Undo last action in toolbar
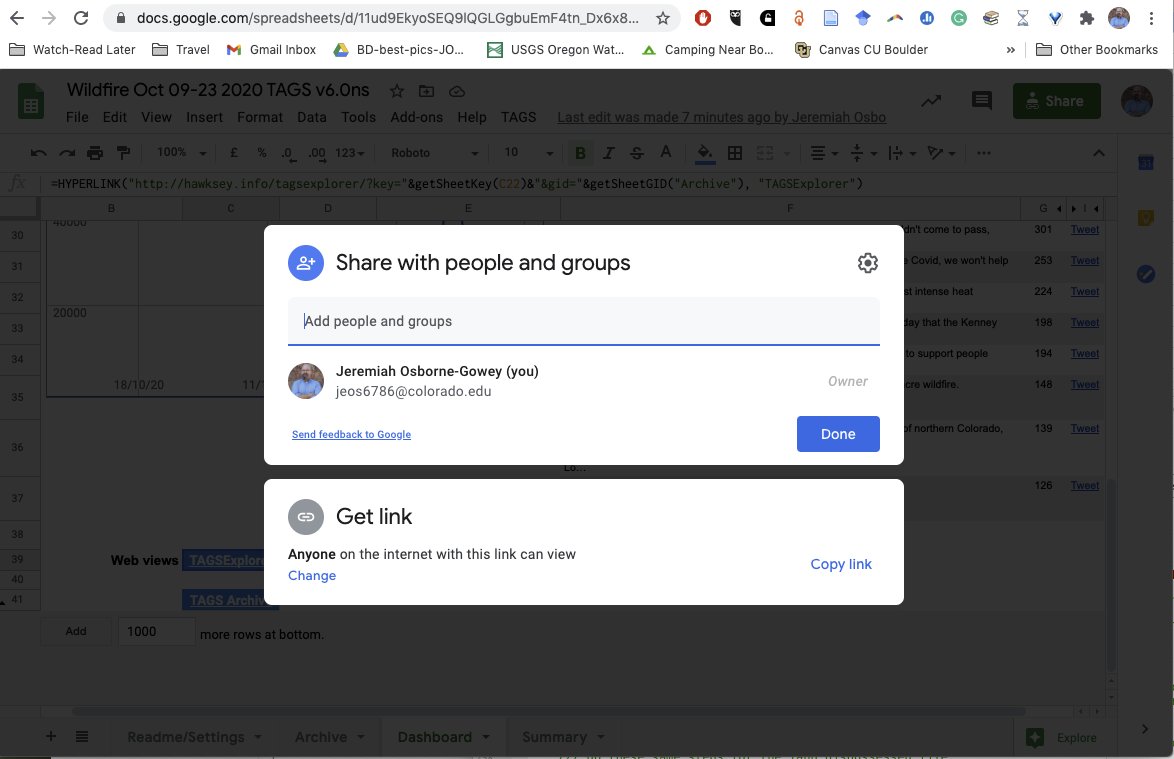The width and height of the screenshot is (1174, 759). pos(38,153)
